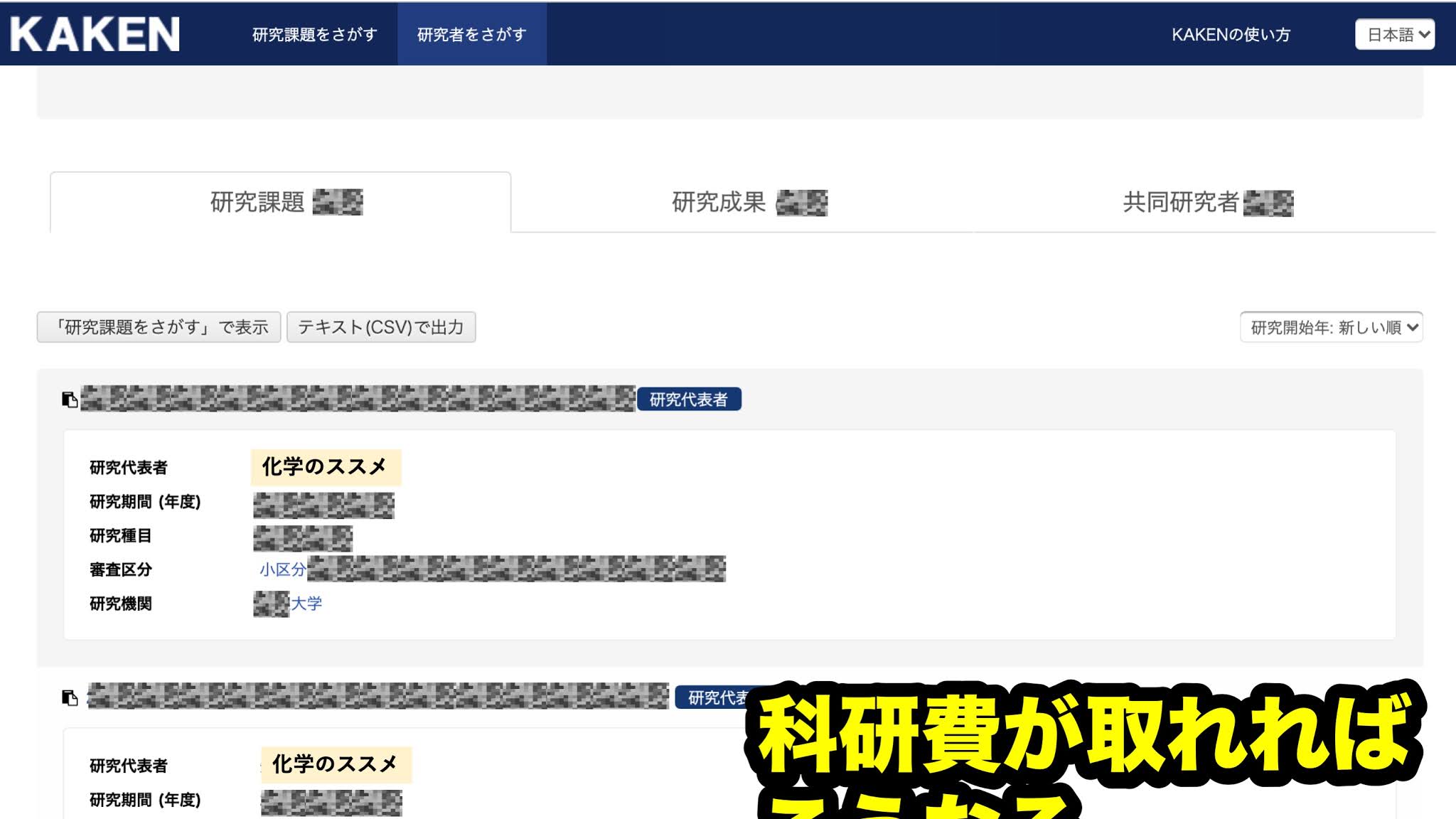Image resolution: width=1456 pixels, height=819 pixels.
Task: Click テキスト(CSV)で出力 button
Action: click(x=381, y=327)
